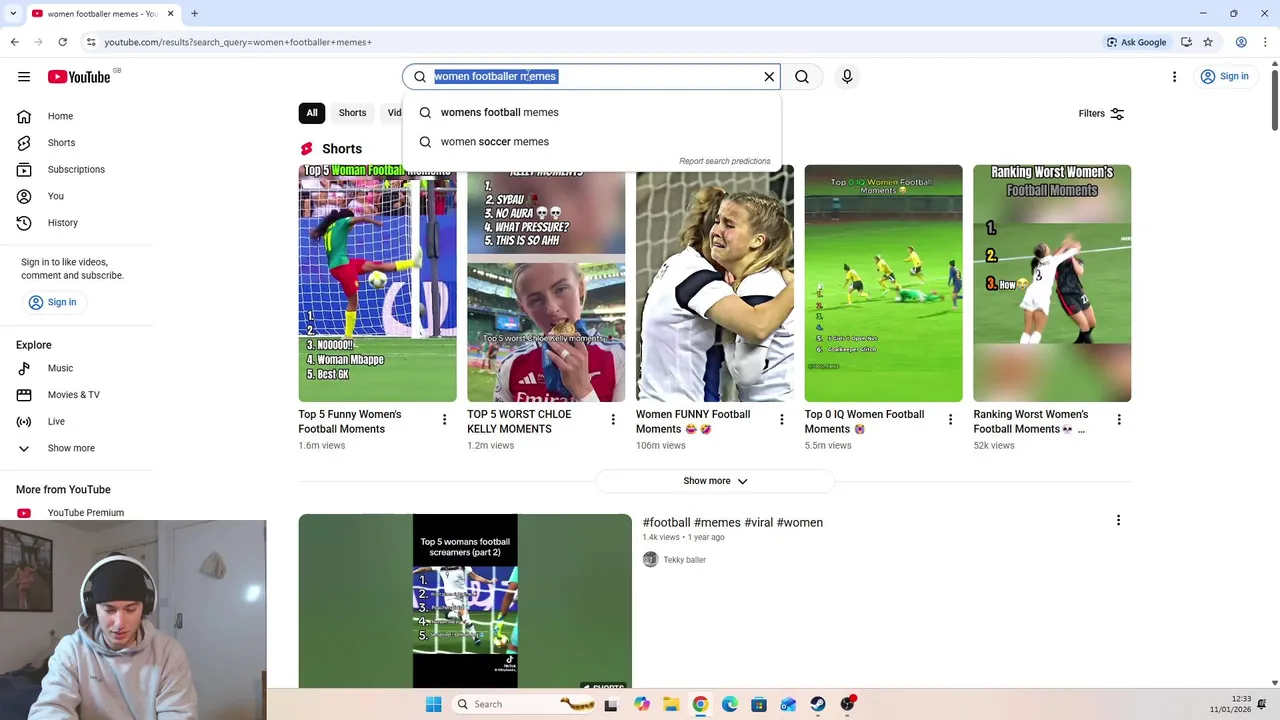Open the Windows Start menu
The height and width of the screenshot is (720, 1280).
(x=433, y=704)
